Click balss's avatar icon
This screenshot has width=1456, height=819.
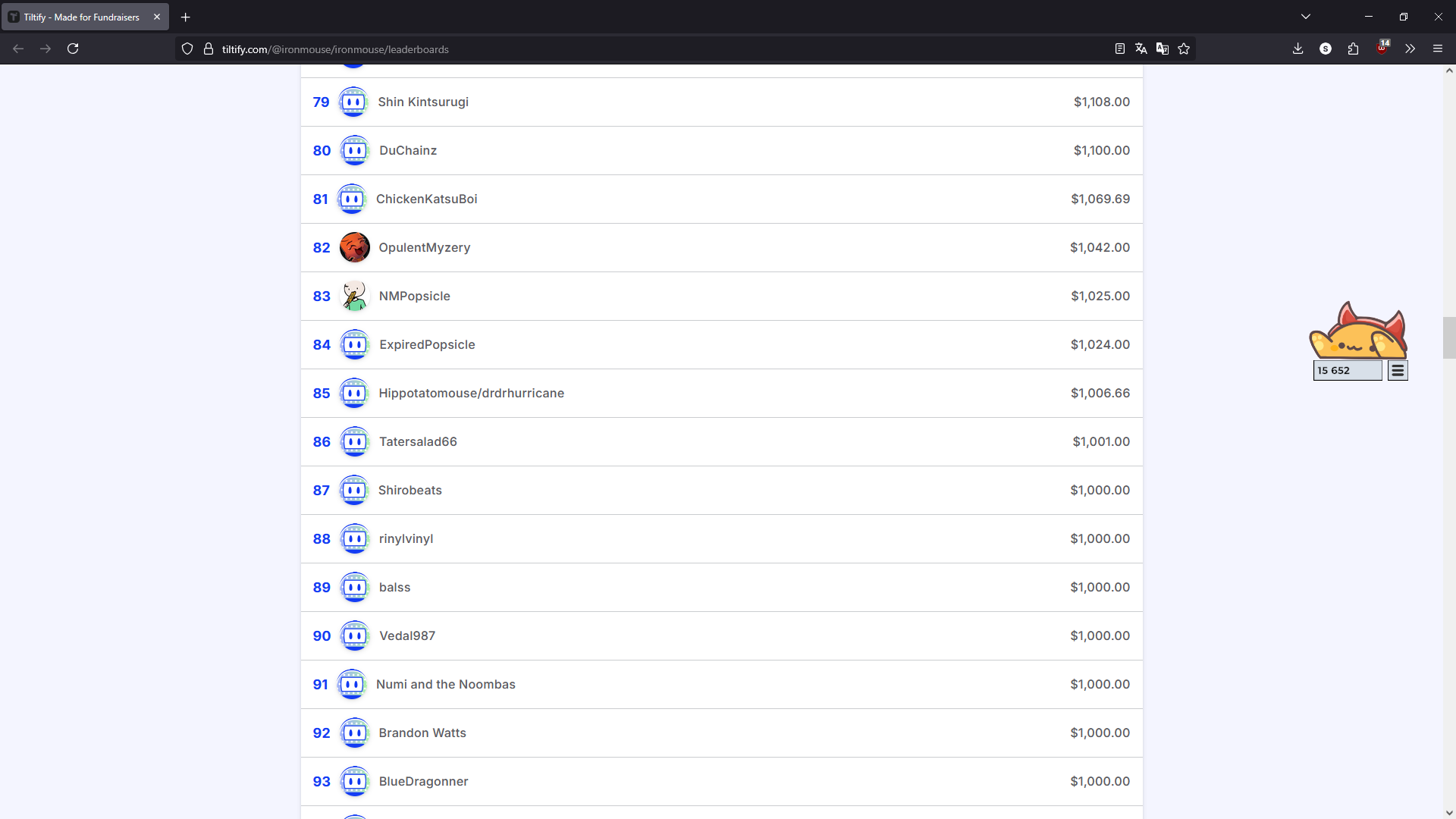coord(355,587)
